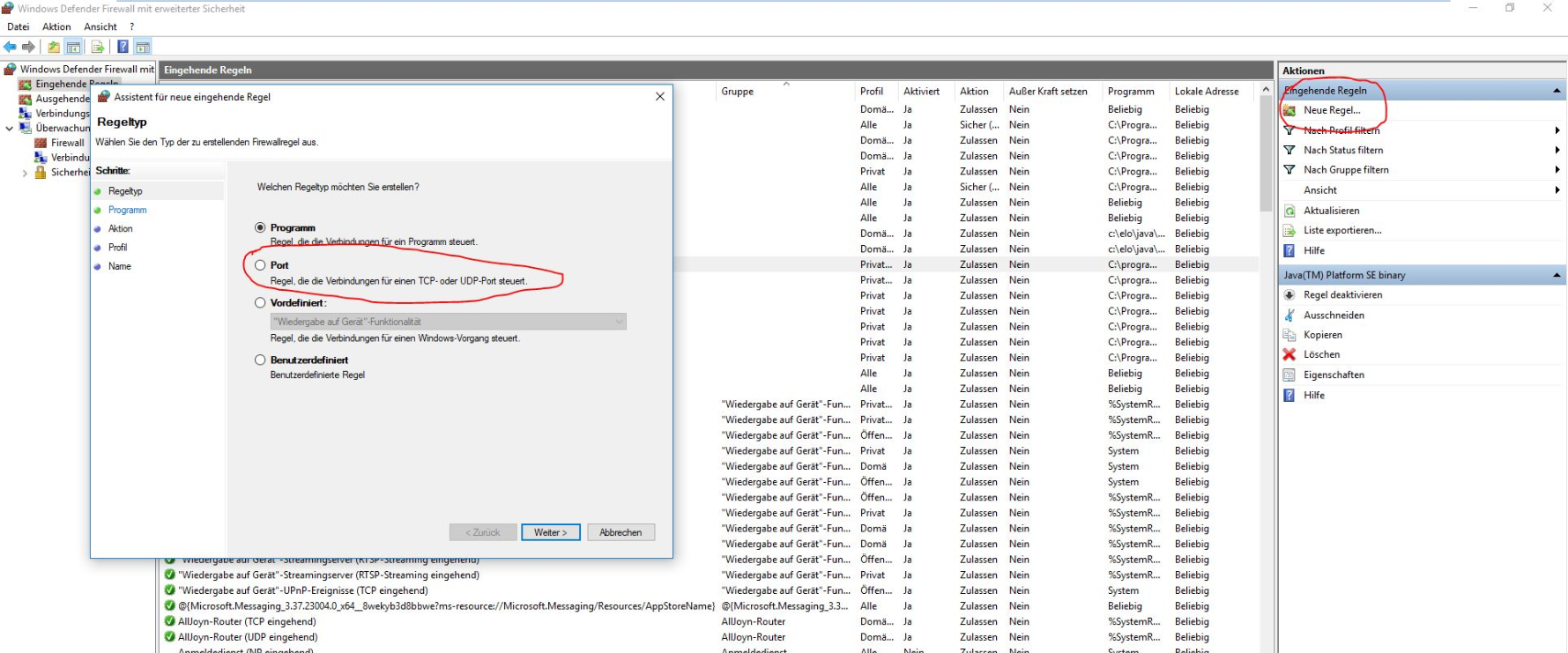1568x653 pixels.
Task: Select the Vordefiniert radio option
Action: tap(260, 302)
